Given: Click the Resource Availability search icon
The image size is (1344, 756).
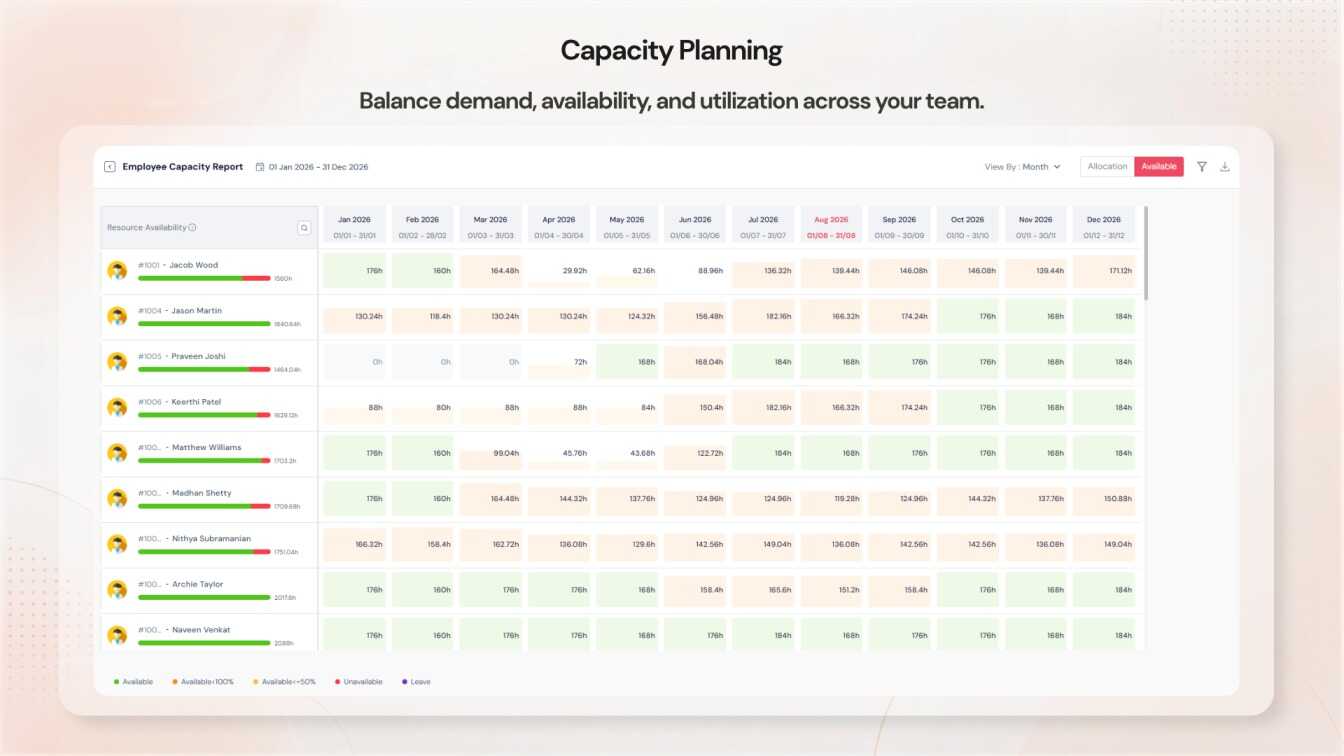Looking at the screenshot, I should coord(304,228).
